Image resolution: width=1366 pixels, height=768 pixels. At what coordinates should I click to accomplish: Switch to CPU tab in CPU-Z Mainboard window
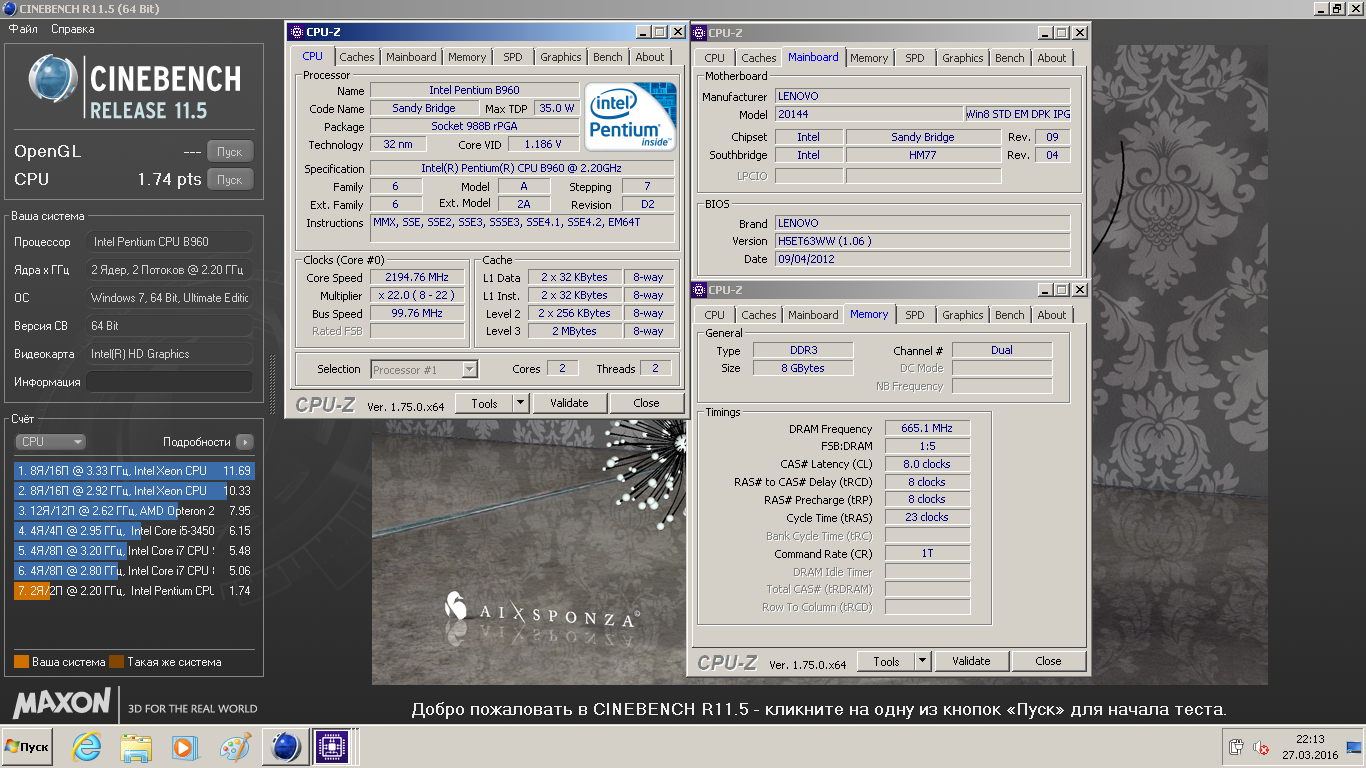pyautogui.click(x=715, y=58)
